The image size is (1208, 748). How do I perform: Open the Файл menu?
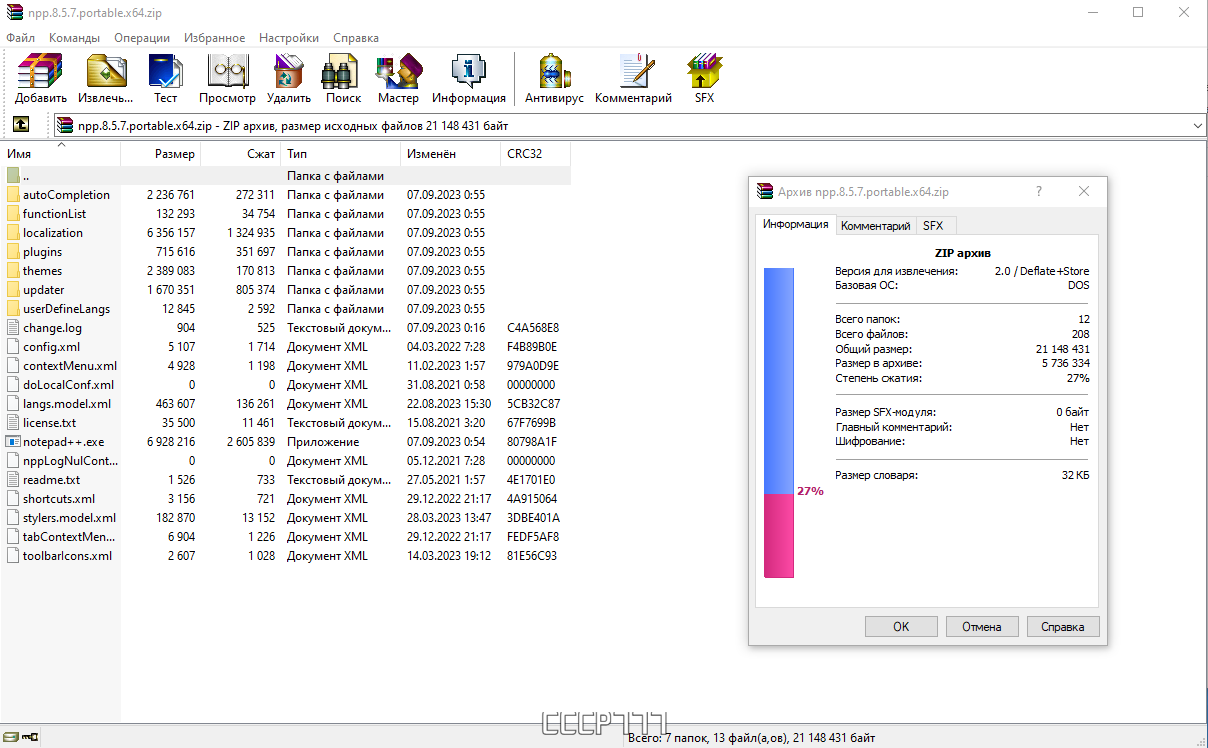[20, 38]
